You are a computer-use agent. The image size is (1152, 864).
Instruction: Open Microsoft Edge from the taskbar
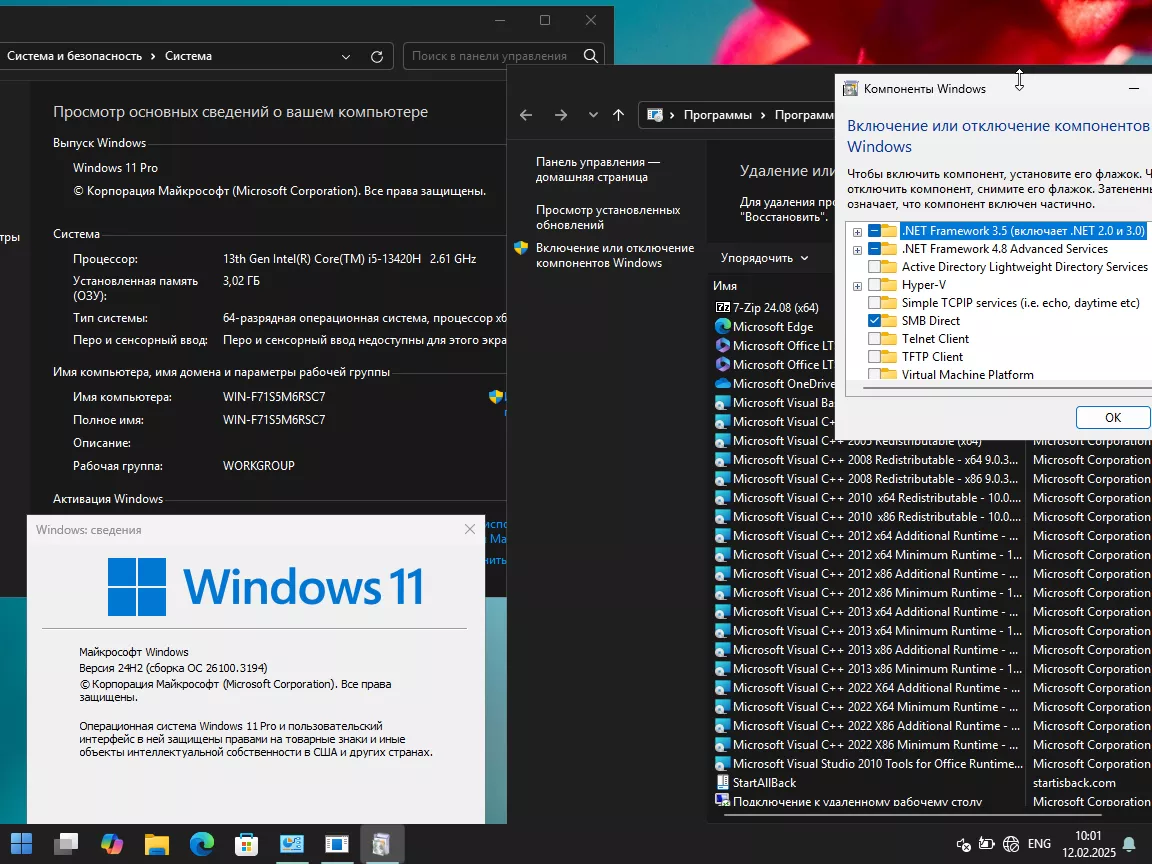coord(202,844)
